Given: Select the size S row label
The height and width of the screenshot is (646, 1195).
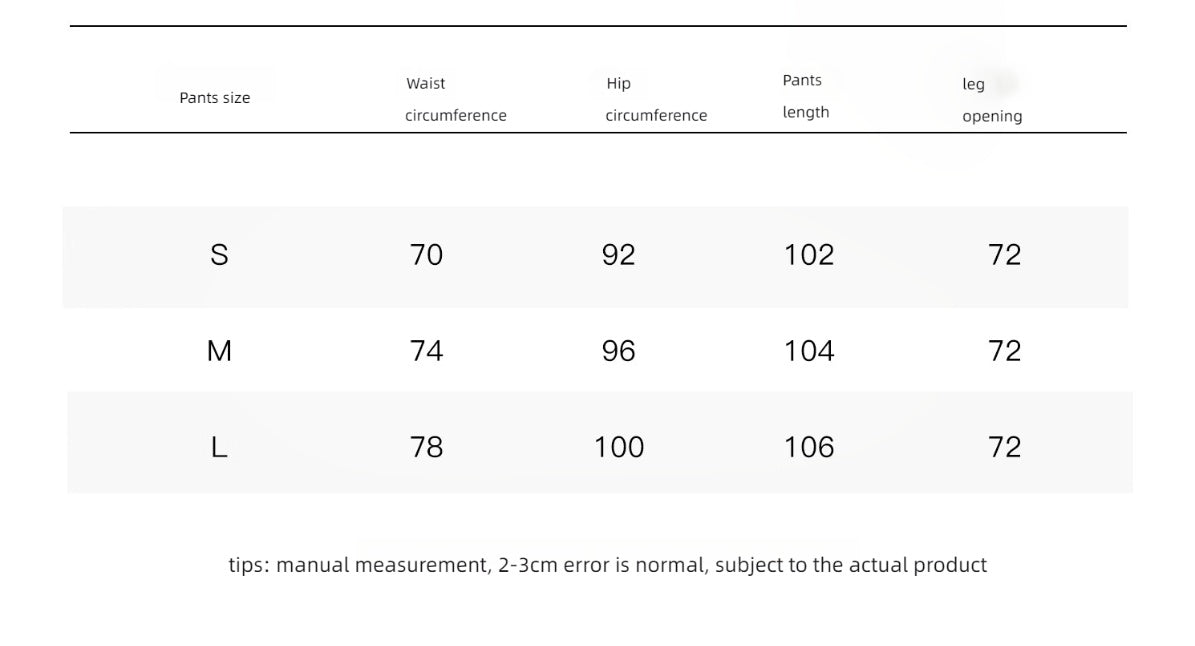Looking at the screenshot, I should coord(219,254).
